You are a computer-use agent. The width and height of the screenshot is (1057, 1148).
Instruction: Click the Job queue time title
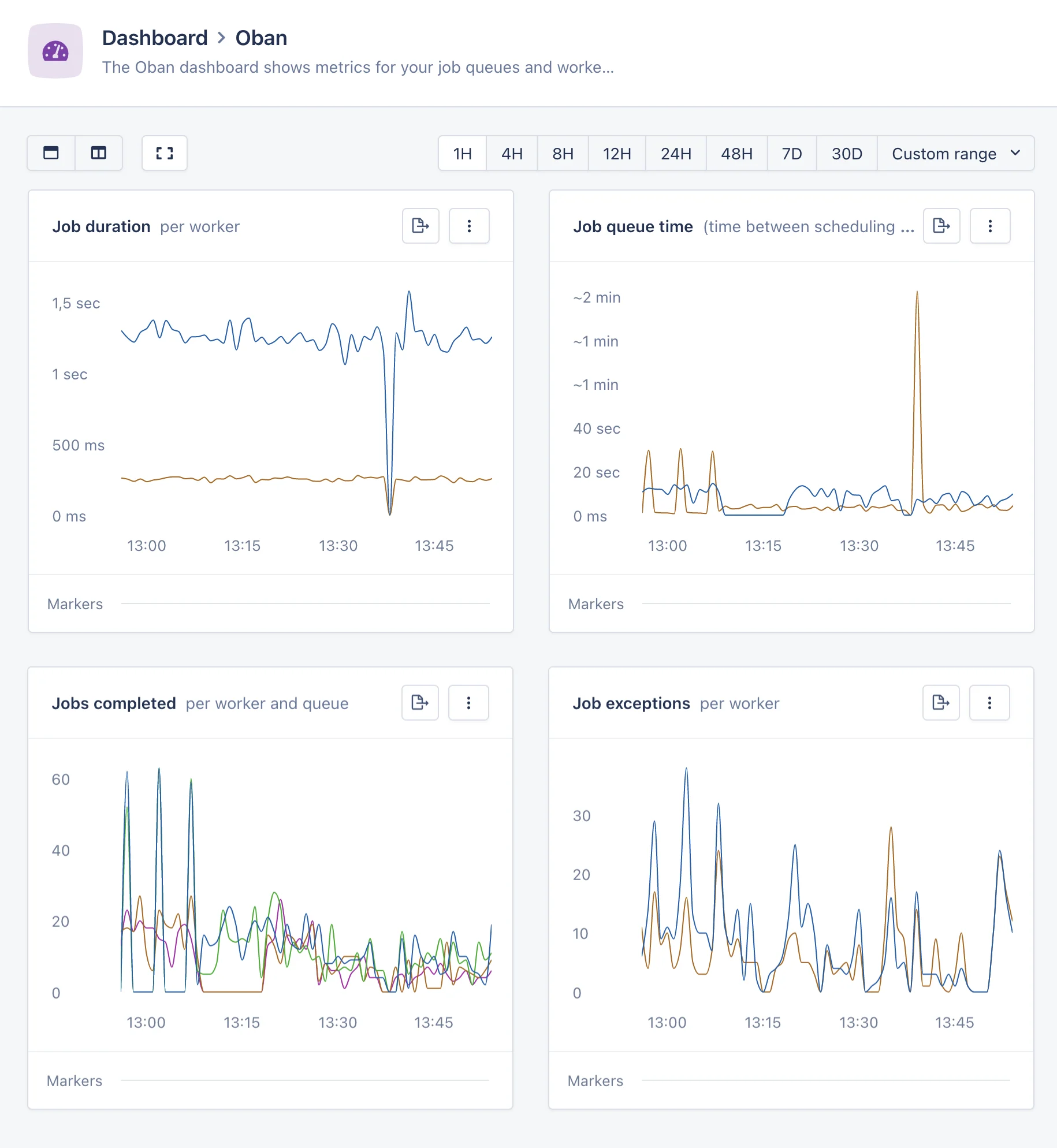[633, 226]
